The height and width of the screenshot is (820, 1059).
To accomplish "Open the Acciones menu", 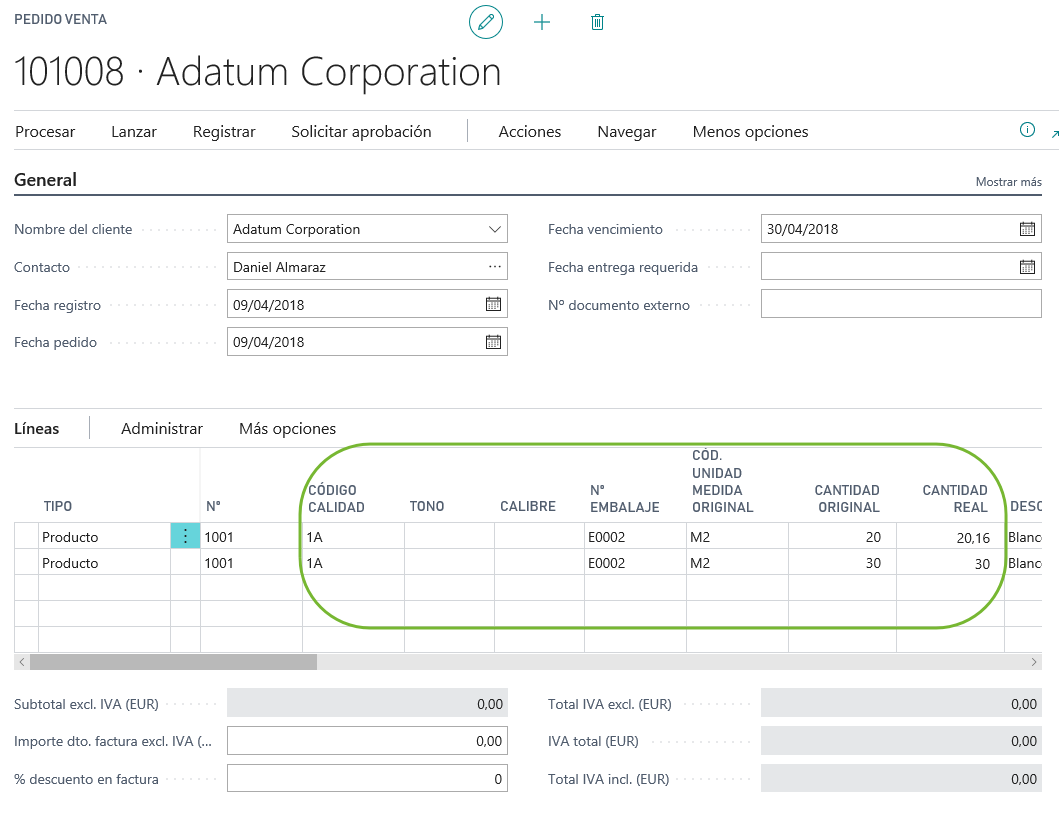I will pos(530,132).
